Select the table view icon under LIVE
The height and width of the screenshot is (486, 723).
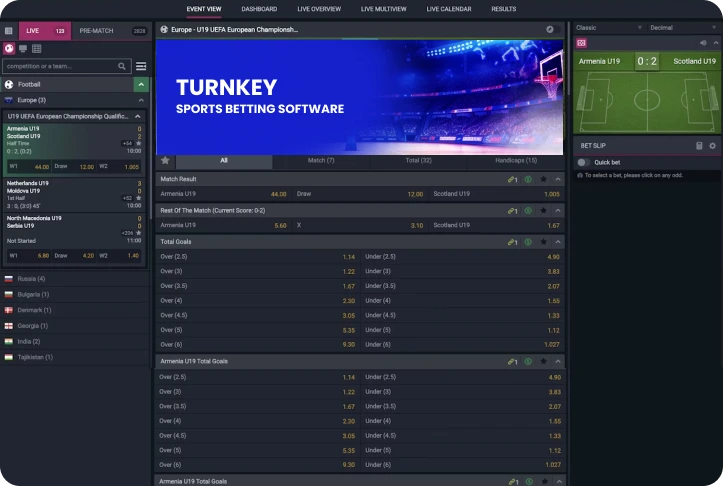(37, 48)
